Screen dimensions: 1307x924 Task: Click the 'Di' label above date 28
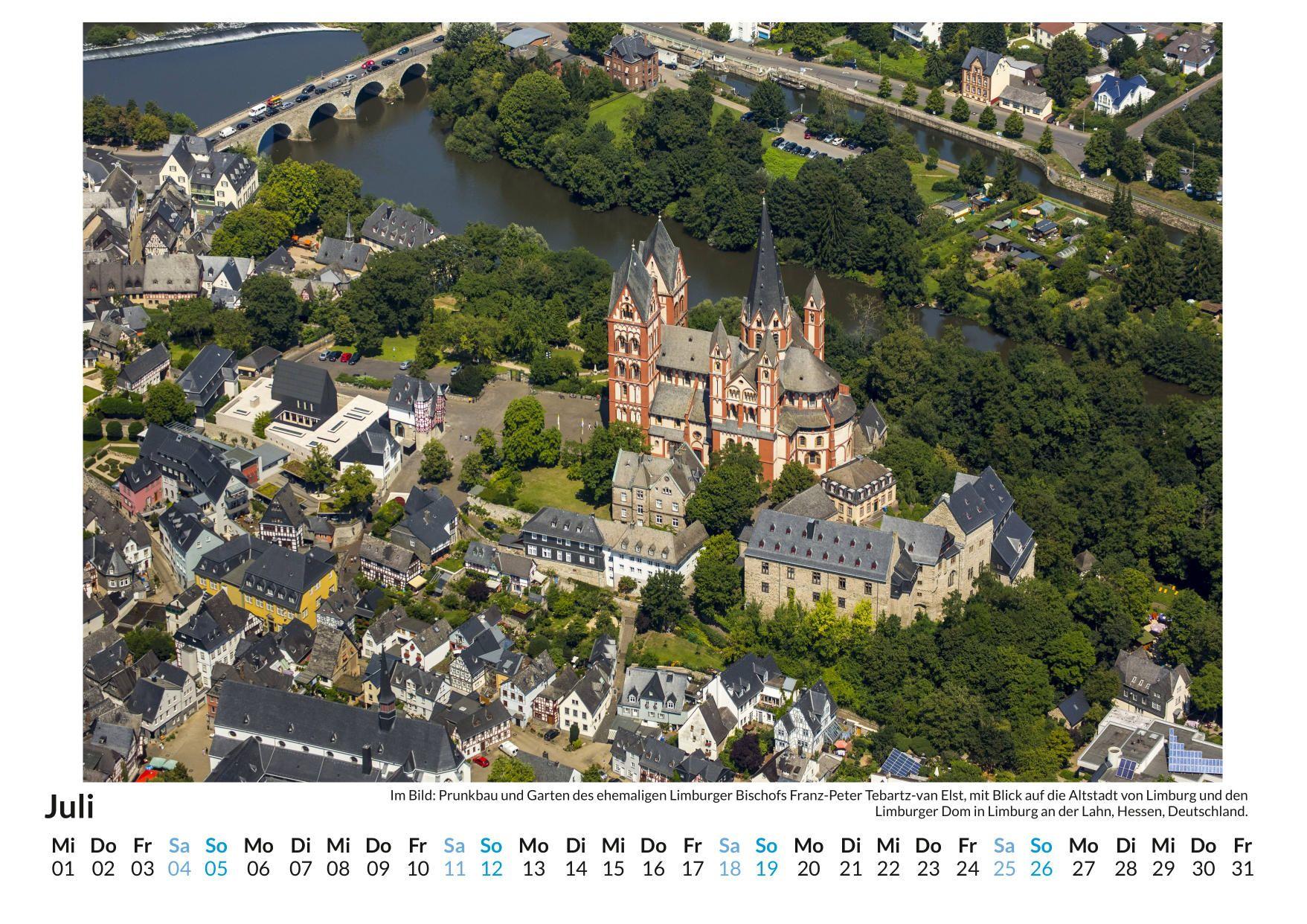(x=1126, y=845)
